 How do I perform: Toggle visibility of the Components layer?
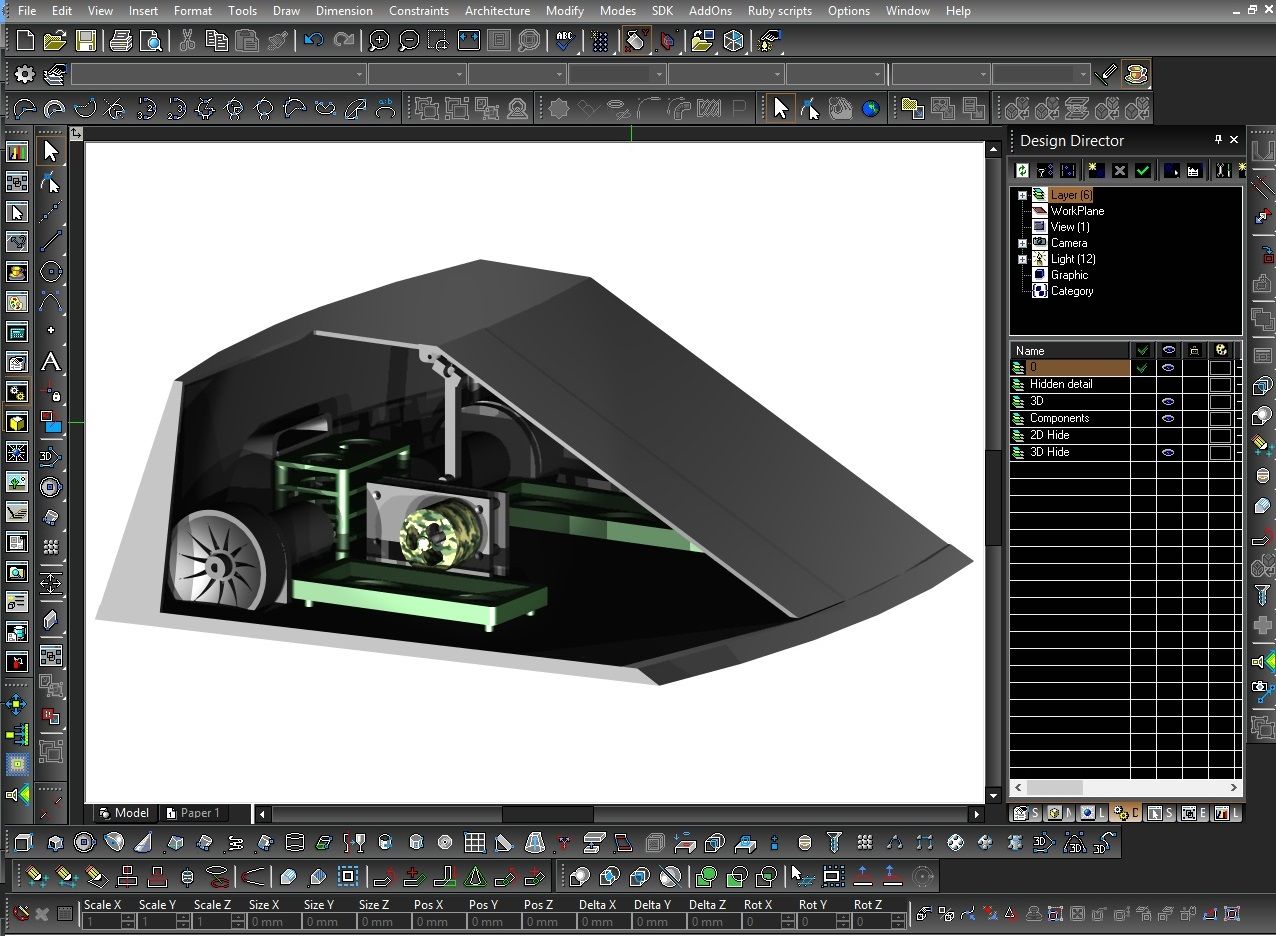point(1167,418)
